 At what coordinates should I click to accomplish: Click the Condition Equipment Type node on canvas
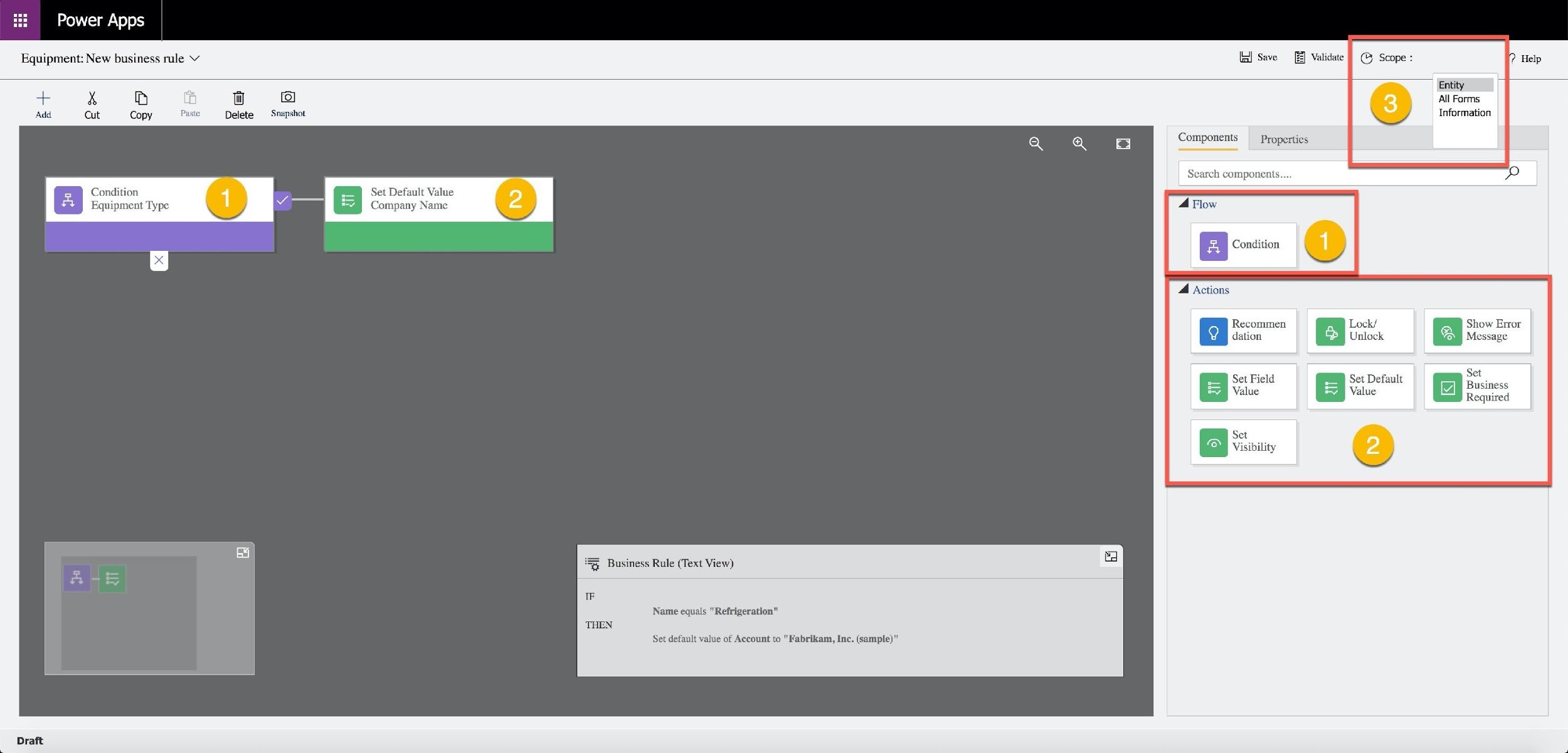159,214
